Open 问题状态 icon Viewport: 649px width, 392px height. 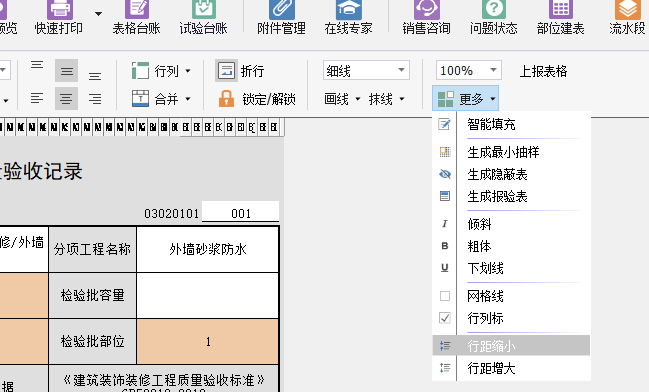click(x=493, y=9)
